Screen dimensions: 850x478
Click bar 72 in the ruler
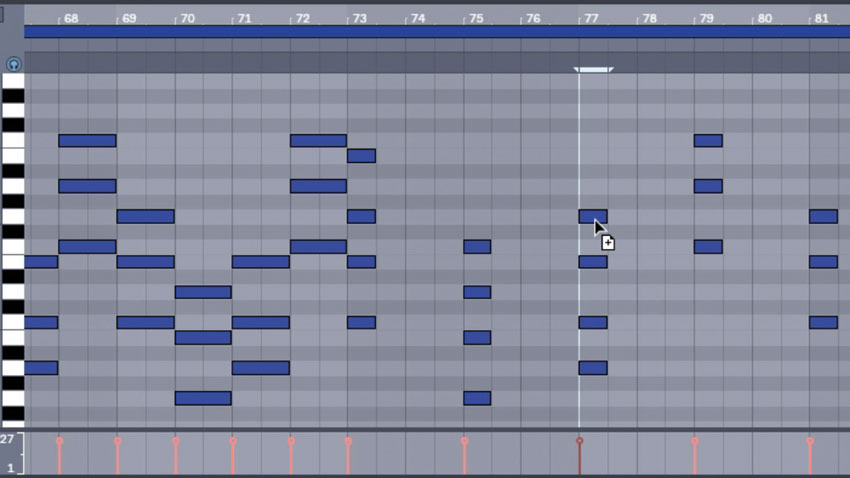tap(302, 18)
